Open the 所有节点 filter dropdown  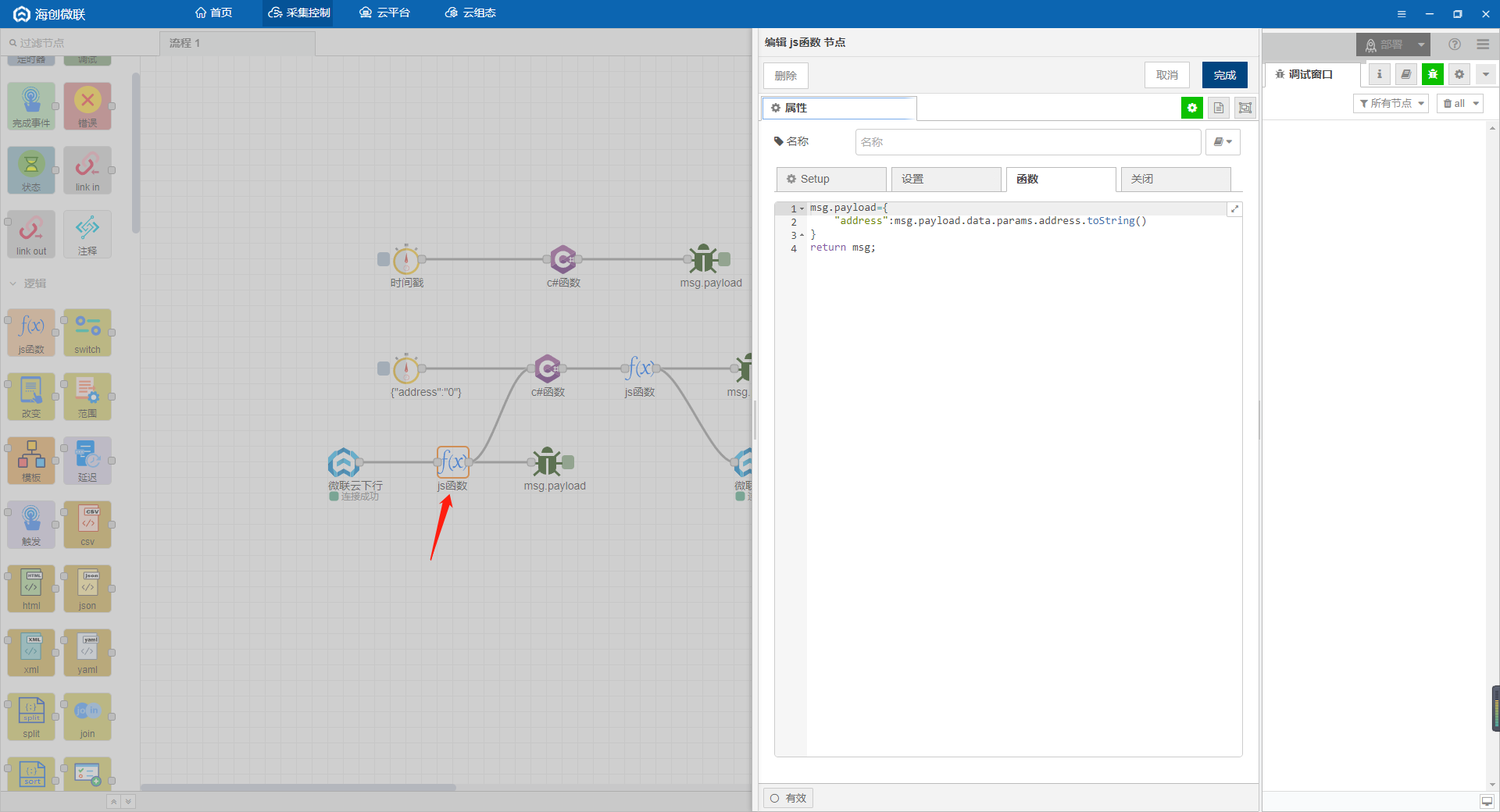1391,103
